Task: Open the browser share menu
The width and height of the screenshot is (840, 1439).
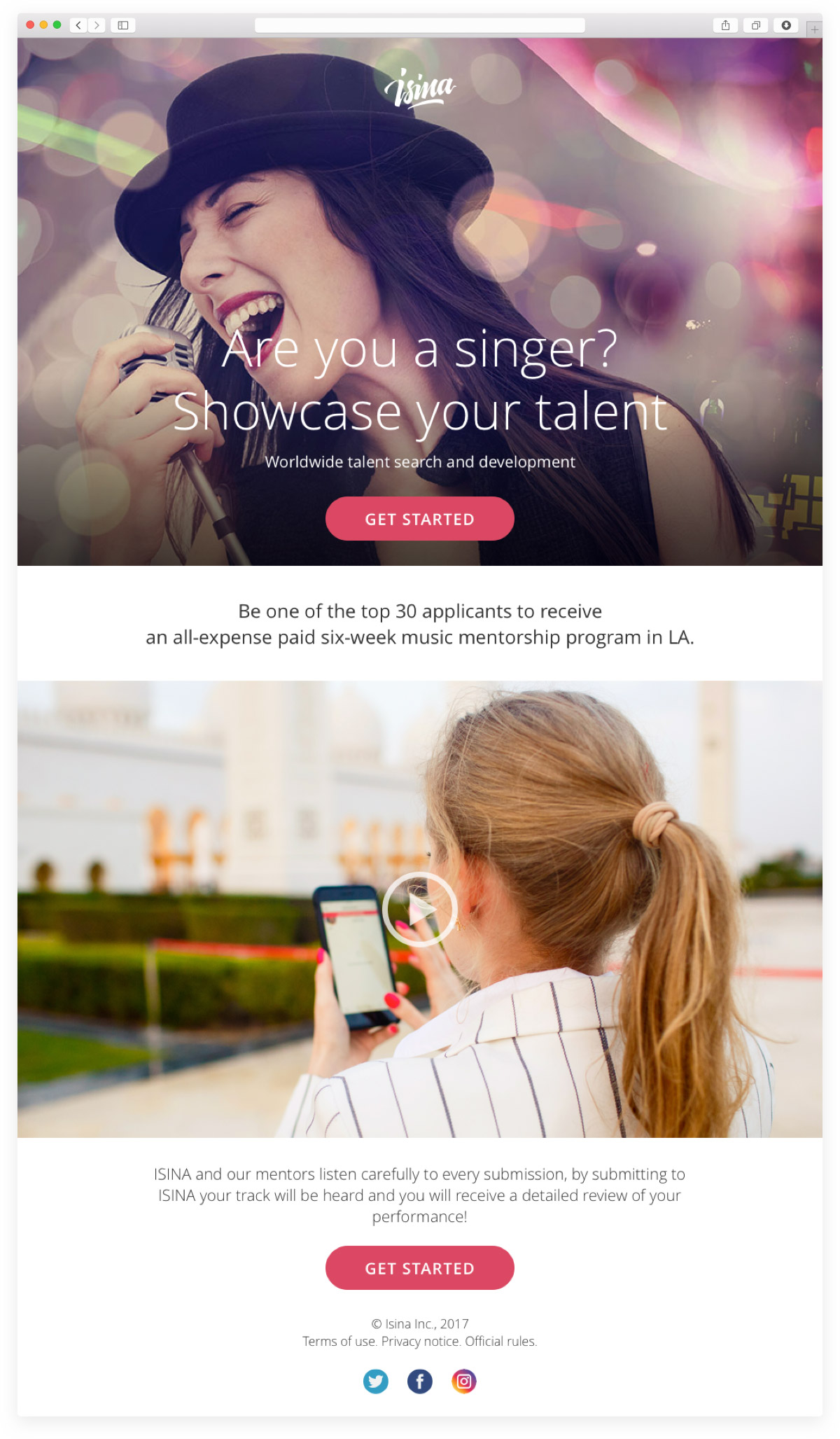Action: click(x=726, y=25)
